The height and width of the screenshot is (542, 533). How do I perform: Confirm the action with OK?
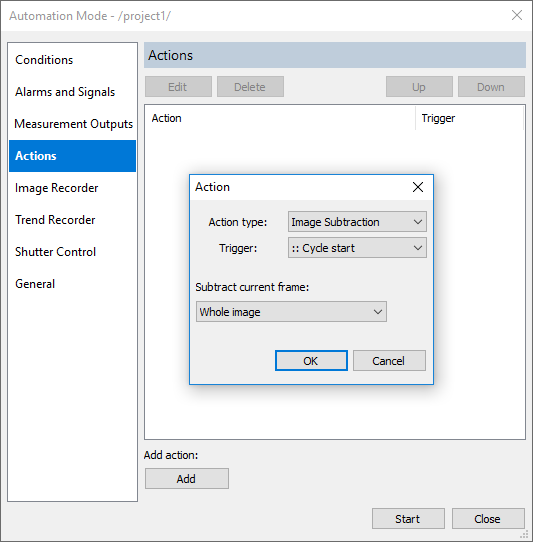[x=311, y=361]
